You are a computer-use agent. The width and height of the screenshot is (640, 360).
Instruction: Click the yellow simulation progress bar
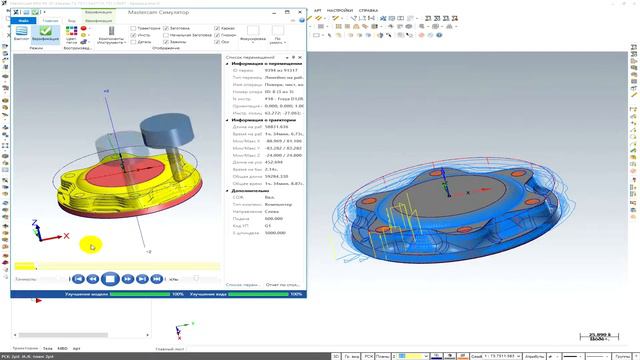click(x=118, y=266)
